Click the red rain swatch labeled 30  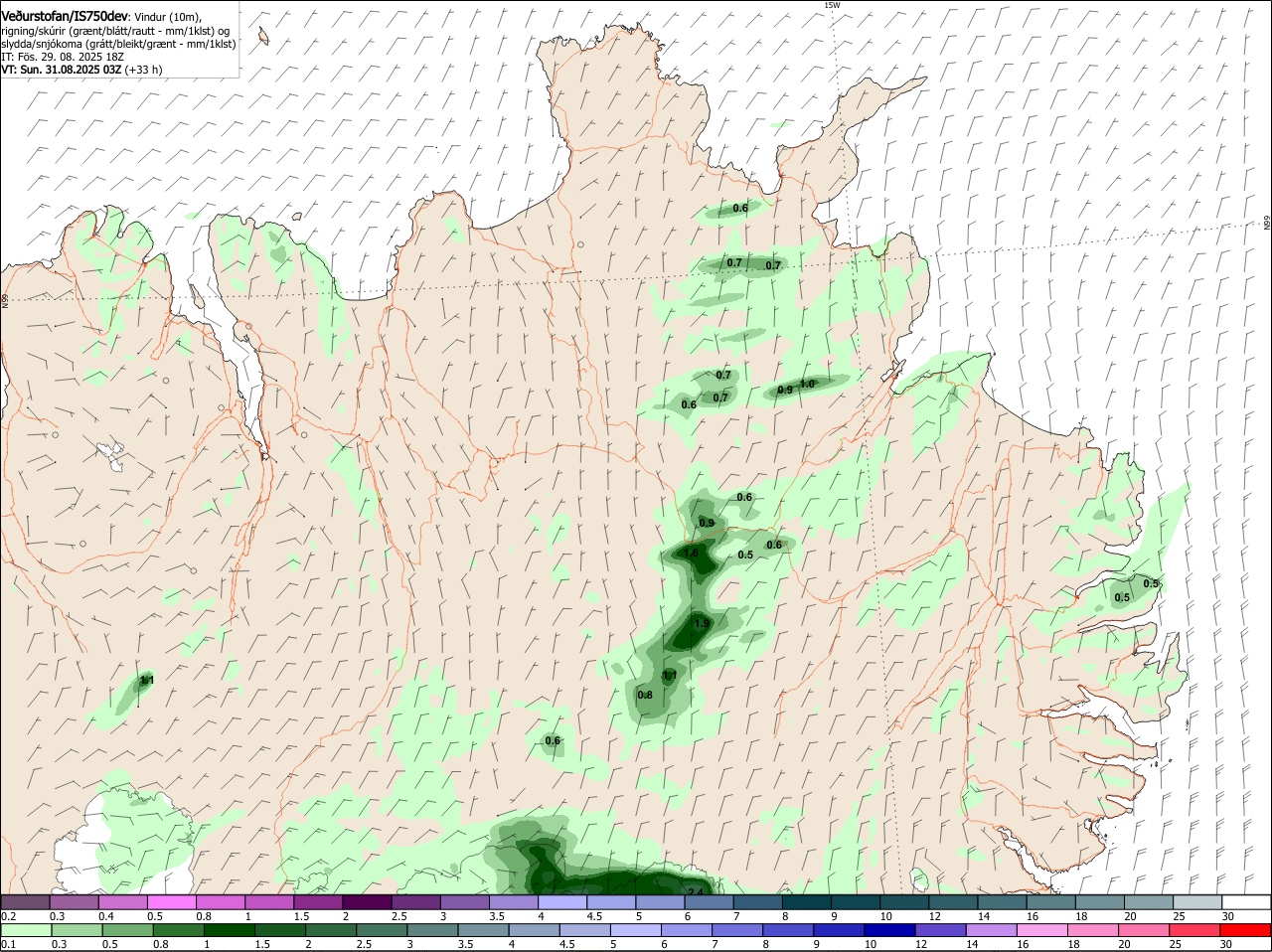[1244, 930]
